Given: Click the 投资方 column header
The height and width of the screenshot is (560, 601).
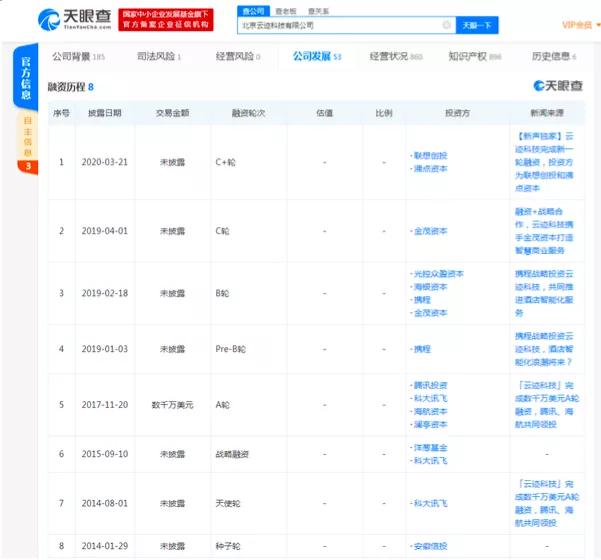Looking at the screenshot, I should pyautogui.click(x=457, y=113).
